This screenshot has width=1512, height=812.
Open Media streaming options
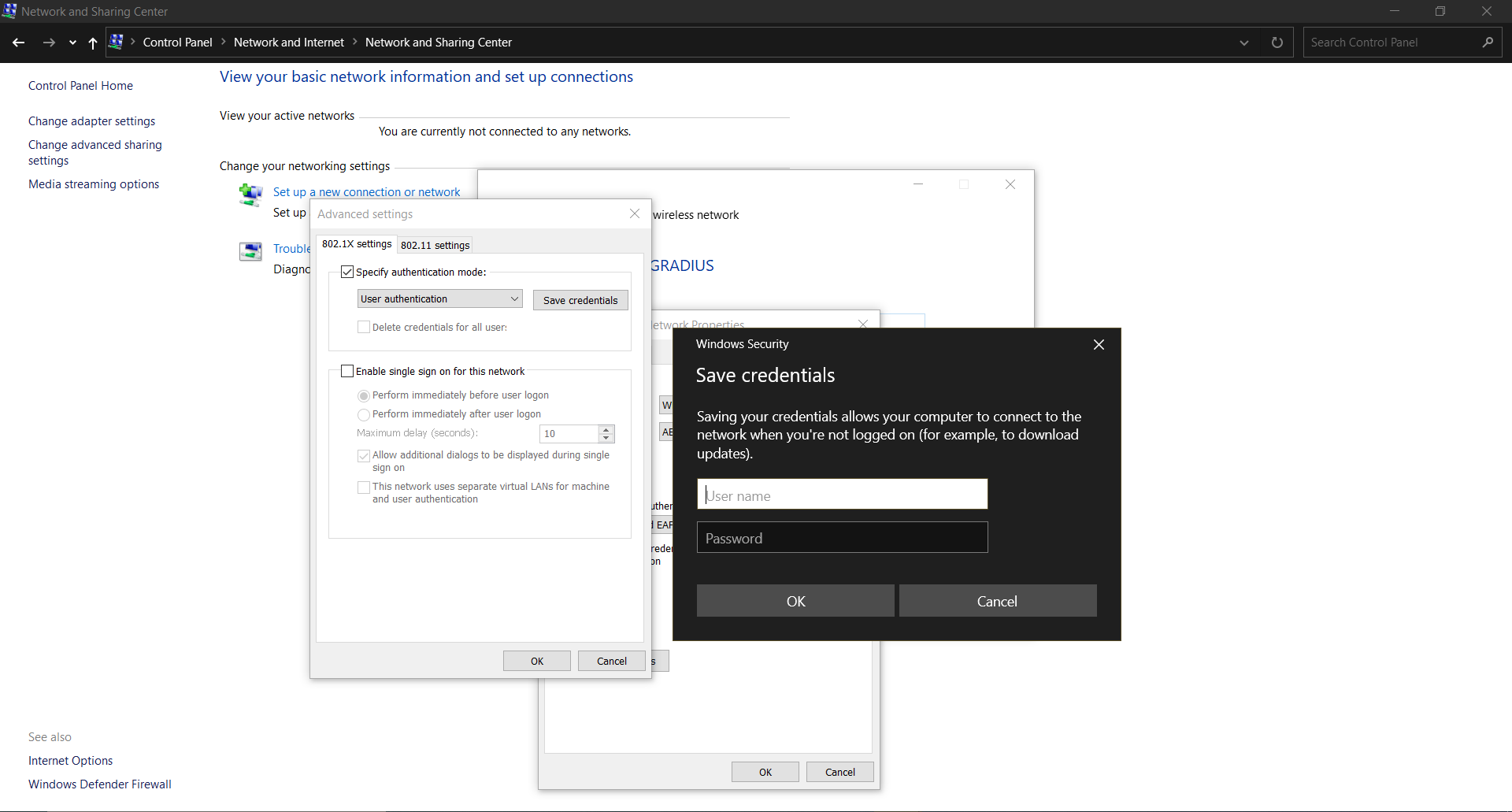[94, 184]
